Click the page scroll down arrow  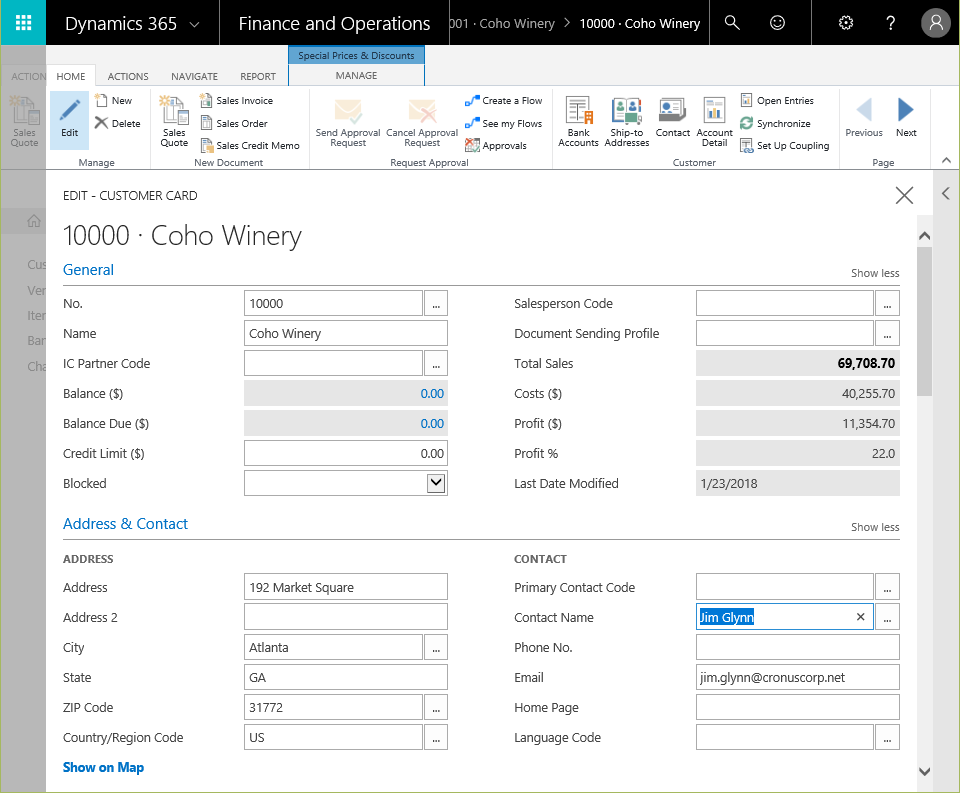point(924,772)
